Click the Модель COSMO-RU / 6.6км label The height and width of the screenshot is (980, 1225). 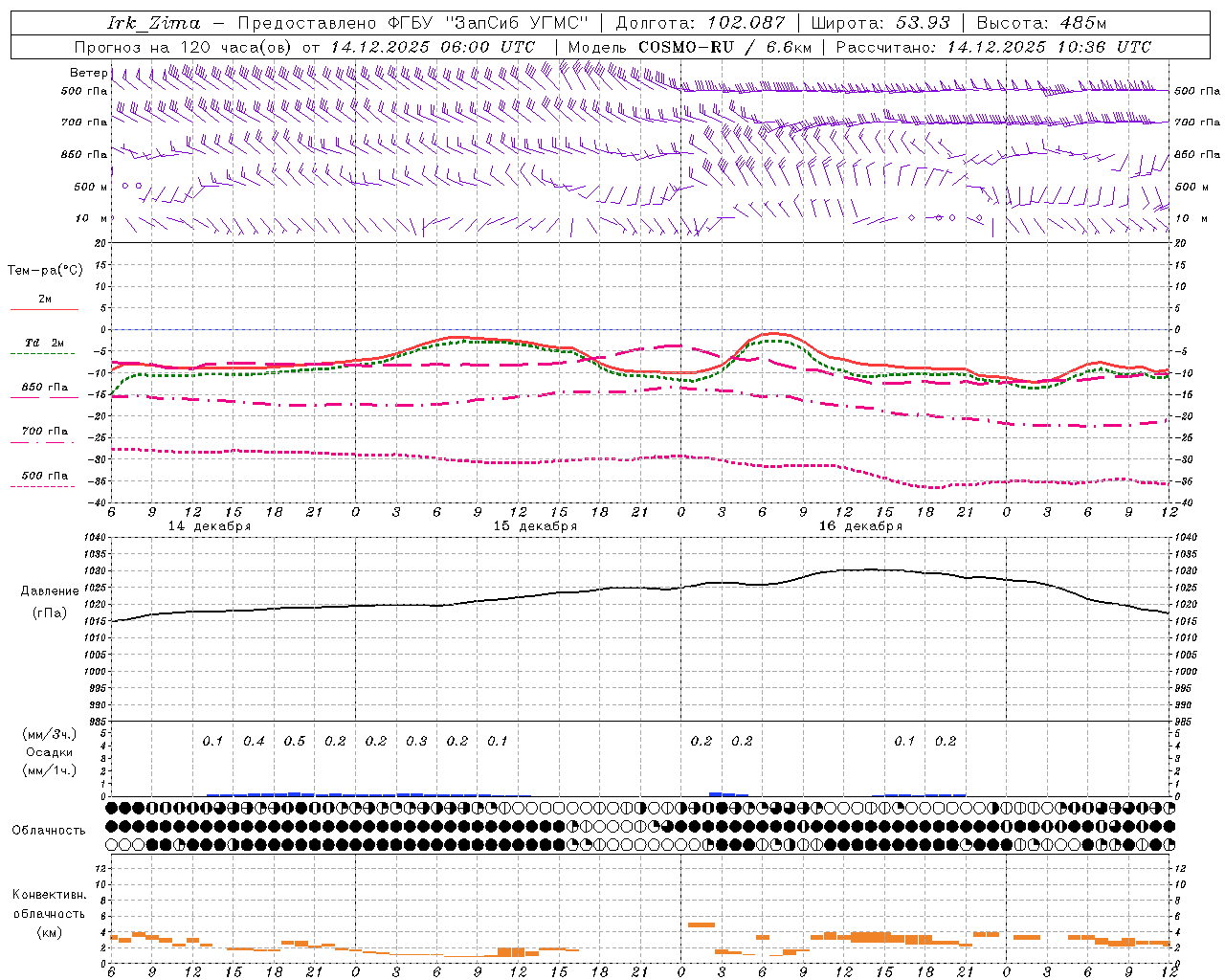689,47
